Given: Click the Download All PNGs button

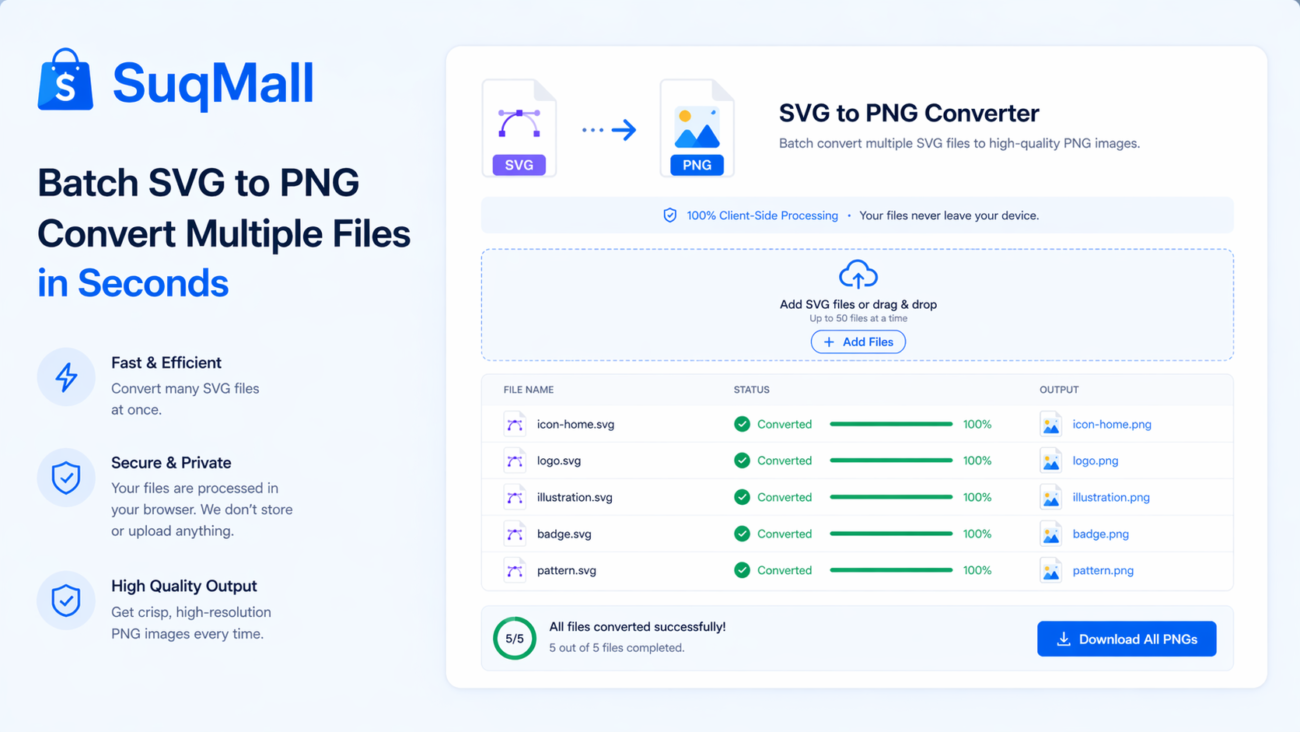Looking at the screenshot, I should (1126, 638).
